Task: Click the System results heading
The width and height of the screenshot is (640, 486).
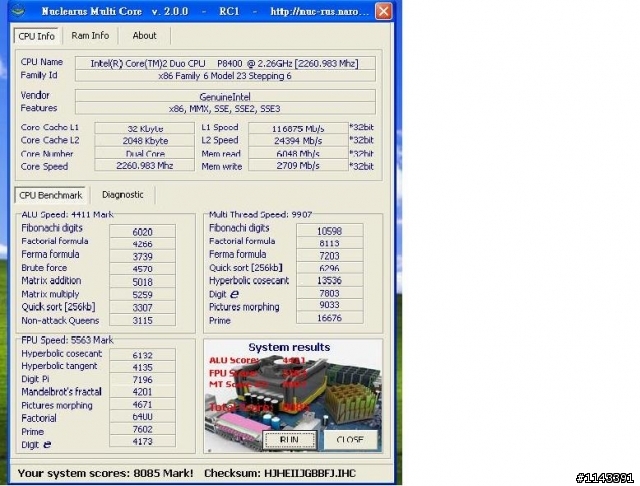Action: coord(289,347)
